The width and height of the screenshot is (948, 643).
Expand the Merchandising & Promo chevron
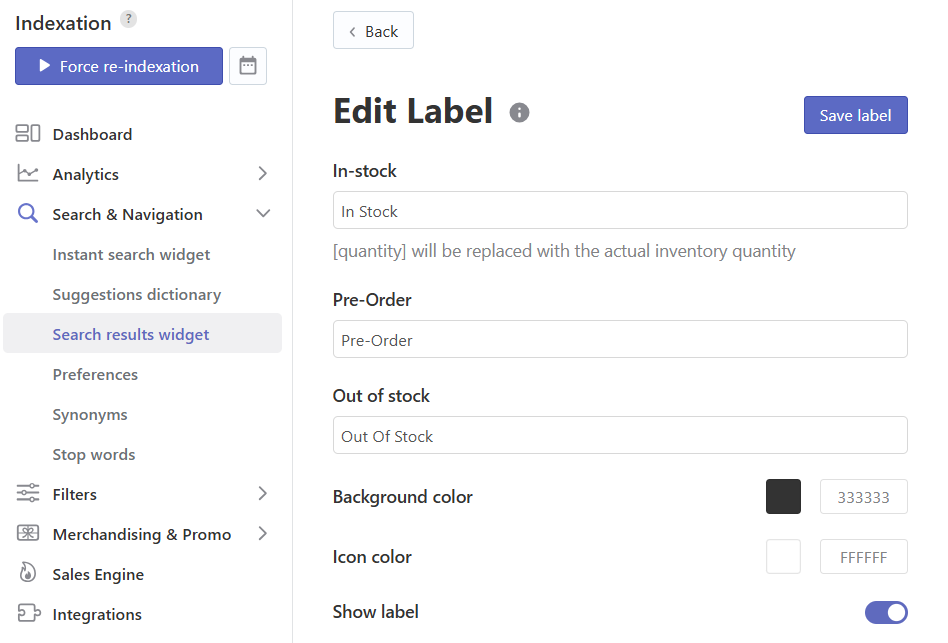262,533
